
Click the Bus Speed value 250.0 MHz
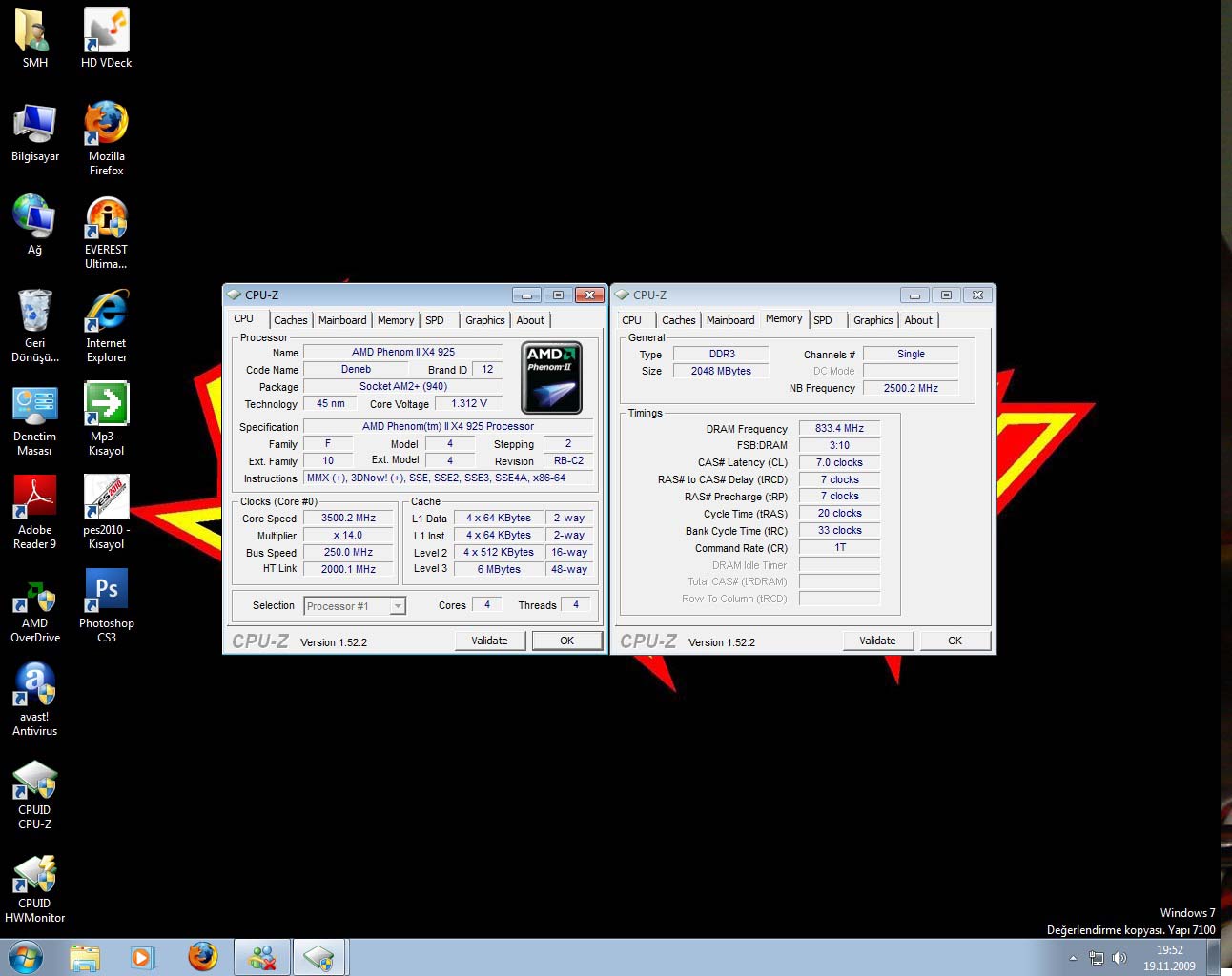pyautogui.click(x=348, y=553)
